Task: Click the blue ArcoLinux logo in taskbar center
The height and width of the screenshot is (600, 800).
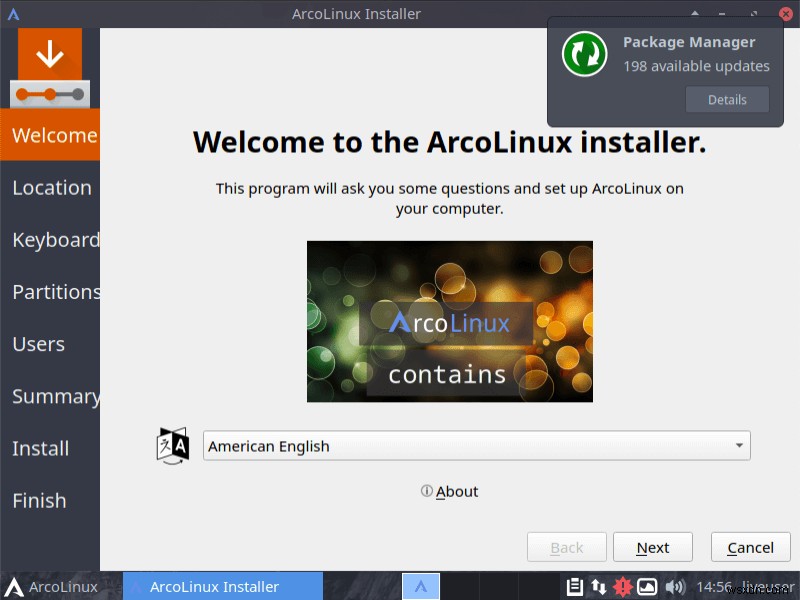Action: pos(421,586)
